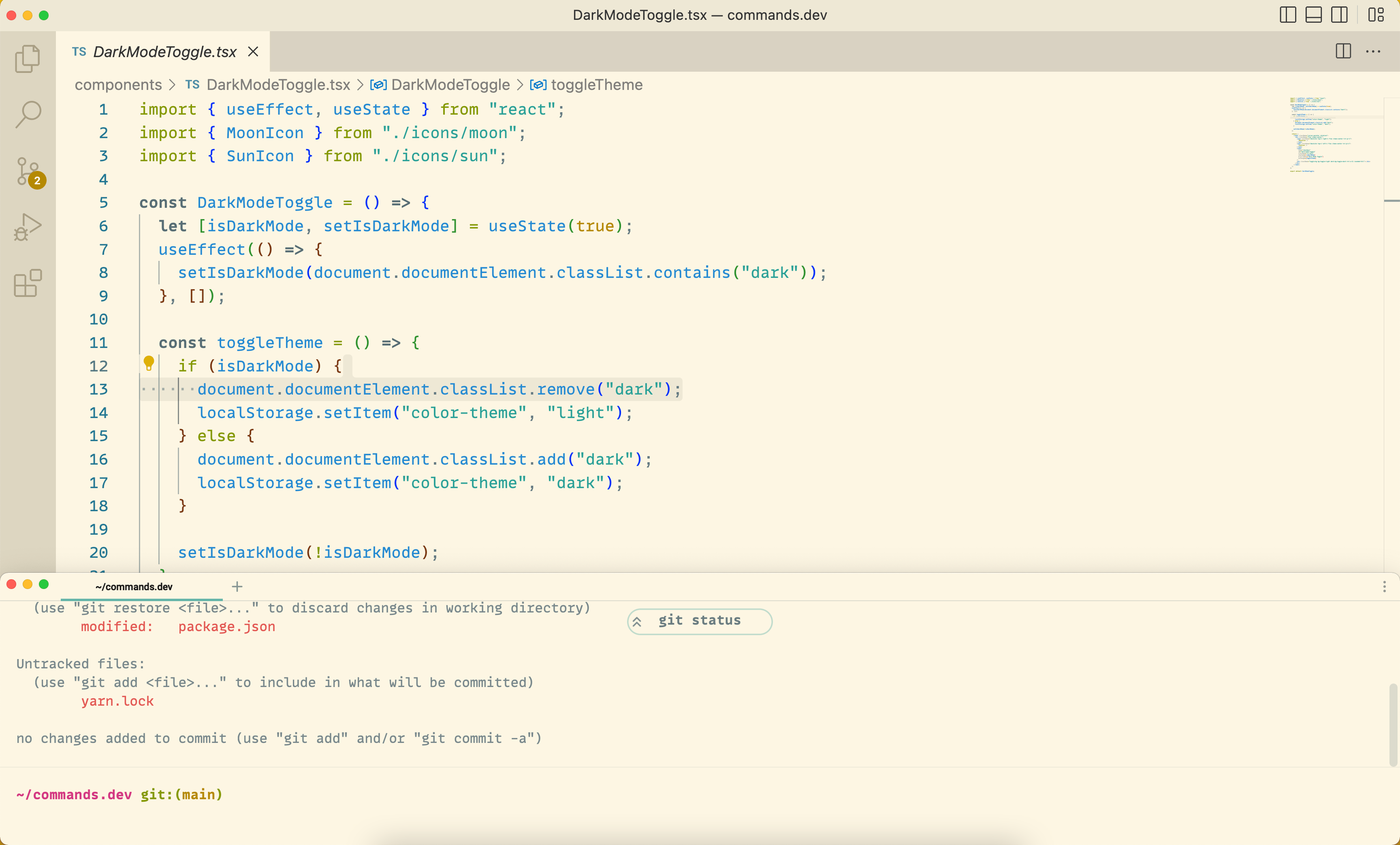Viewport: 1400px width, 845px height.
Task: Open the customize layout icon
Action: 1376,15
